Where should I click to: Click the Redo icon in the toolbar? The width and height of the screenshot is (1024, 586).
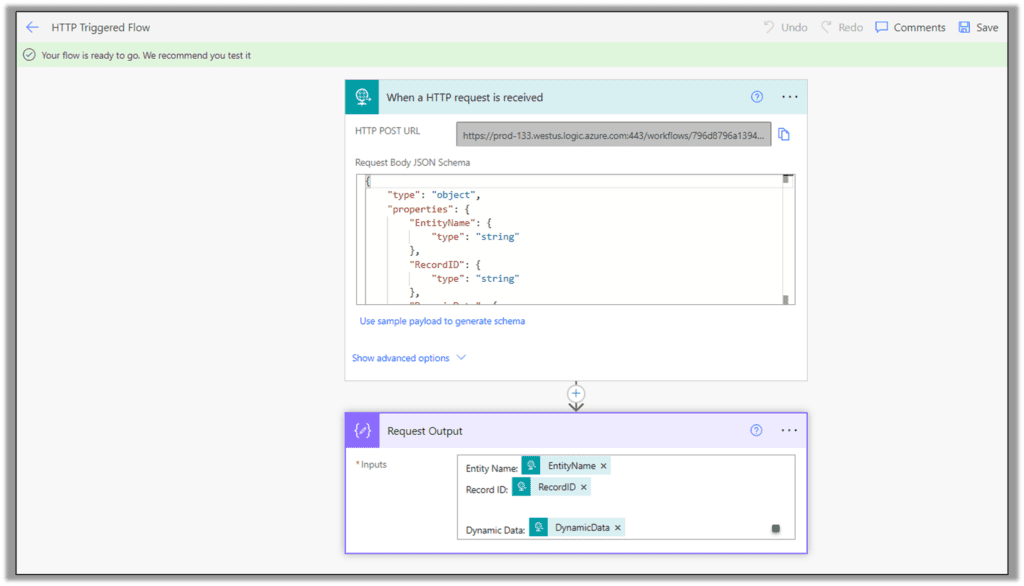[824, 27]
